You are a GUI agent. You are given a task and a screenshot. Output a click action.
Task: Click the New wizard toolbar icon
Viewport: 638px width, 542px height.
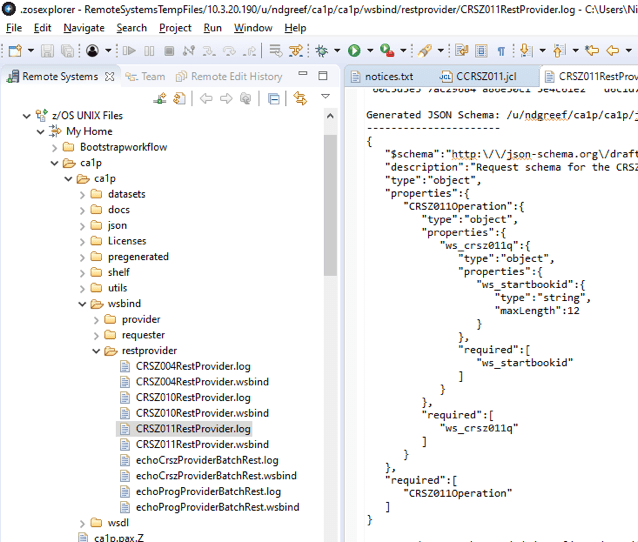(15, 51)
